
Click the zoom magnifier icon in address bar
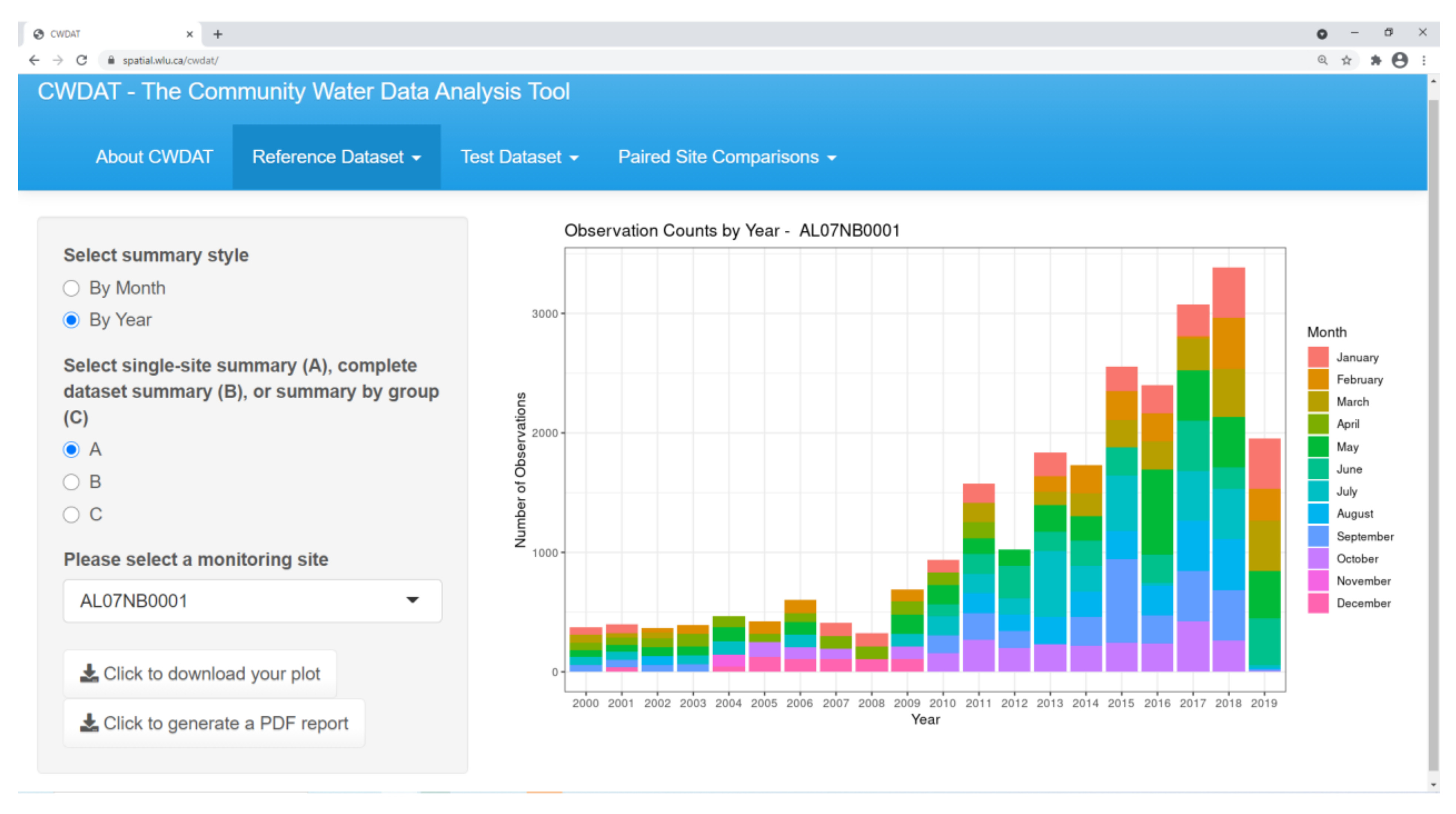coord(1322,60)
